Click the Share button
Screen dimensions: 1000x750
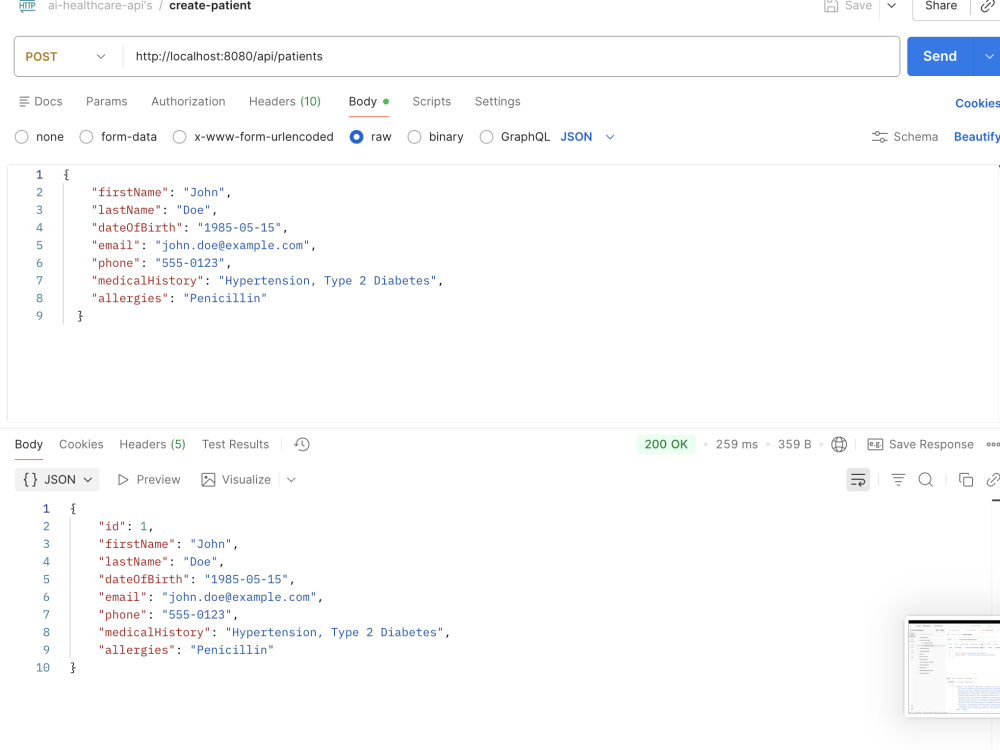[x=941, y=6]
